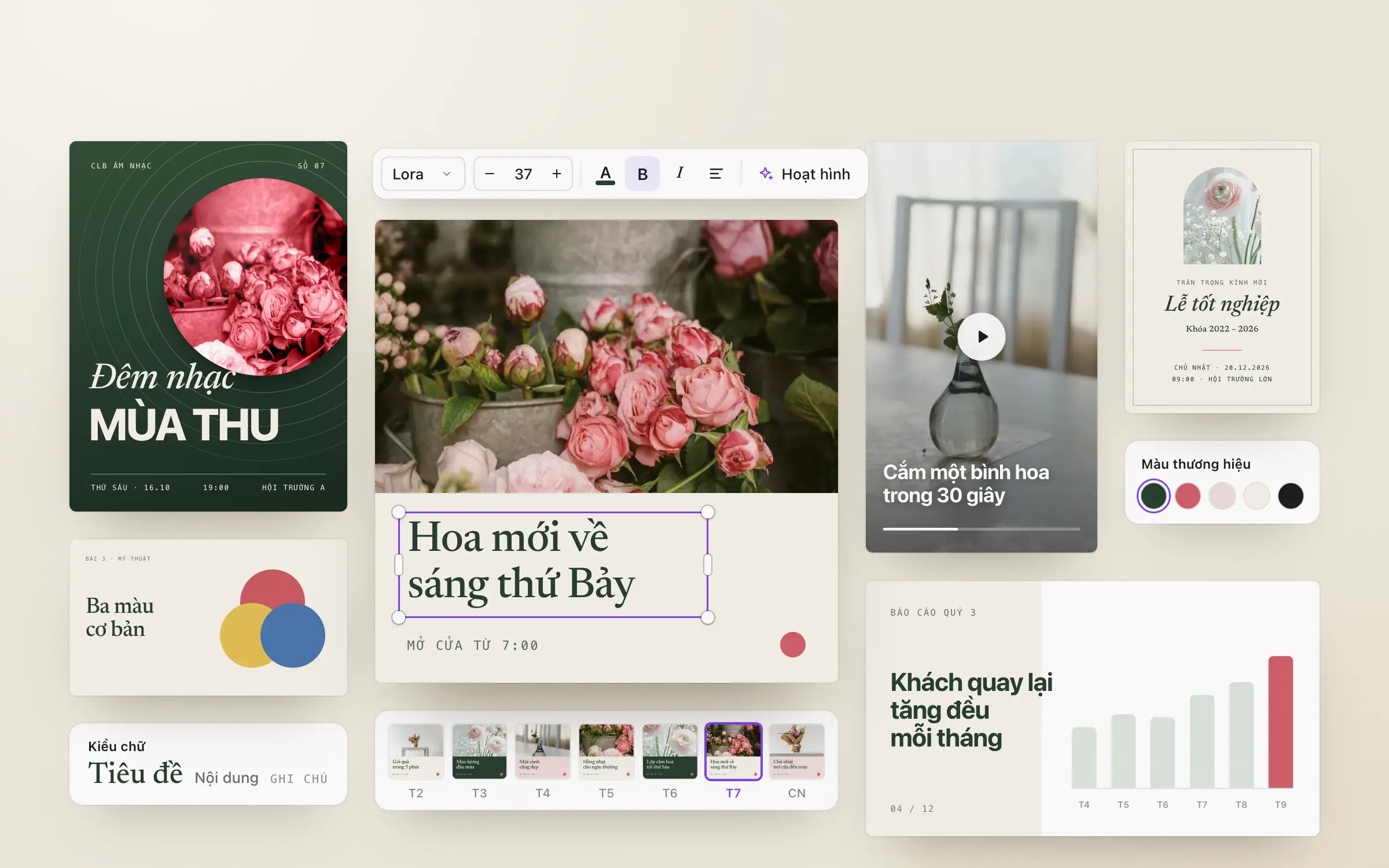Select the cream brand color
Viewport: 1389px width, 868px height.
(x=1256, y=496)
